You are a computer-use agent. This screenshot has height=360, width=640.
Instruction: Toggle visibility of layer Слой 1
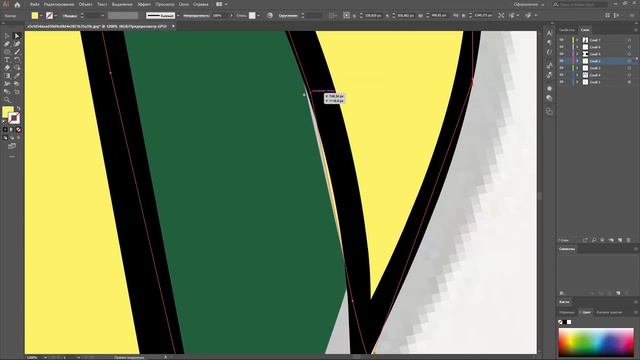pos(562,82)
